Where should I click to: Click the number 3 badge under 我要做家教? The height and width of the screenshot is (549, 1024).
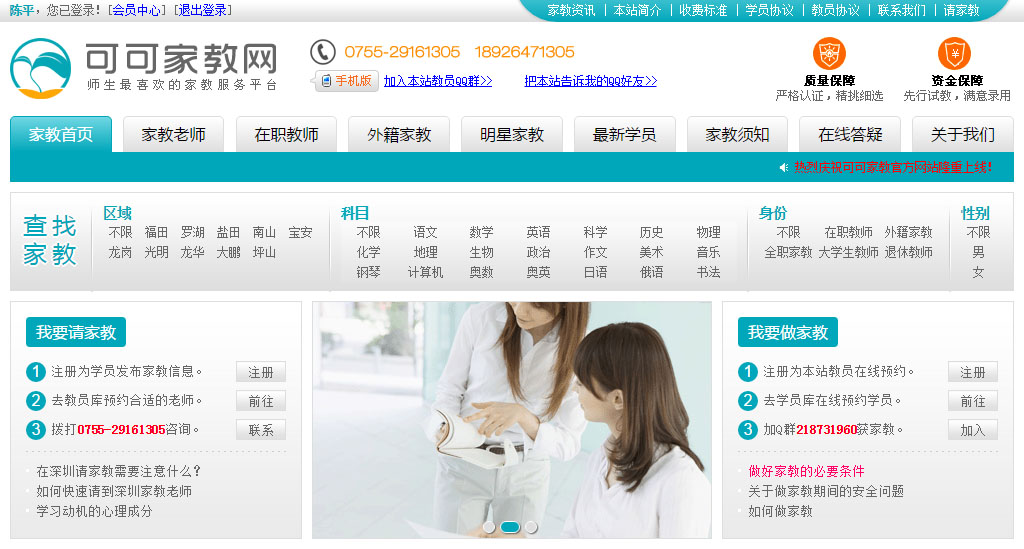747,430
